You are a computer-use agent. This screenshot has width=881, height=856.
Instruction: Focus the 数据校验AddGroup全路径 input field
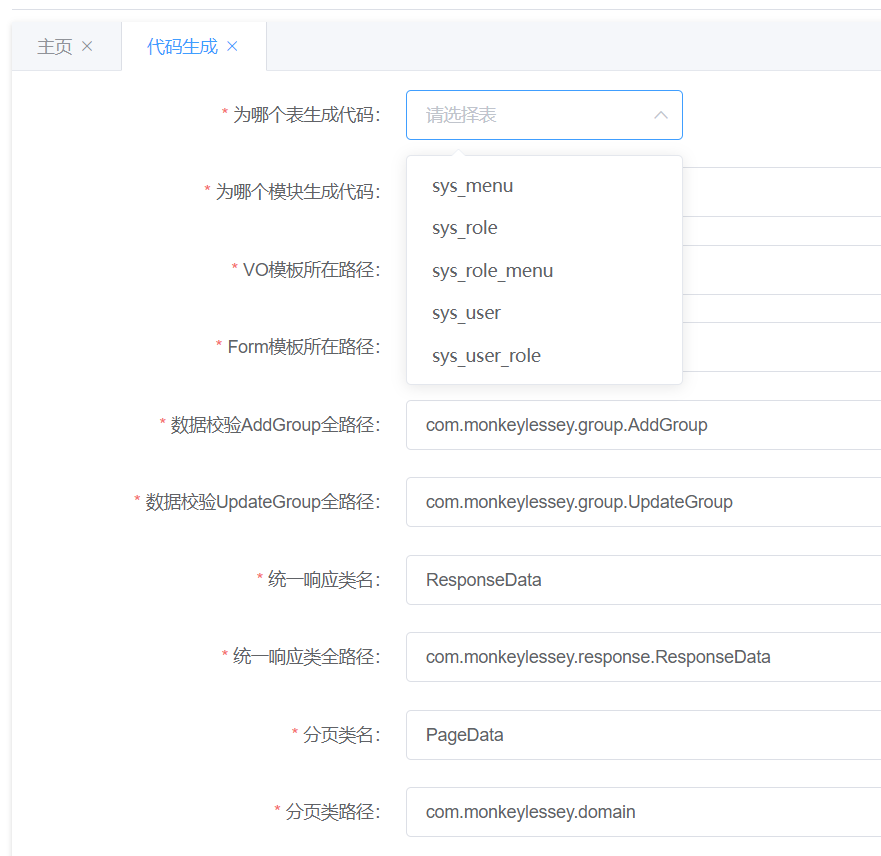tap(642, 425)
